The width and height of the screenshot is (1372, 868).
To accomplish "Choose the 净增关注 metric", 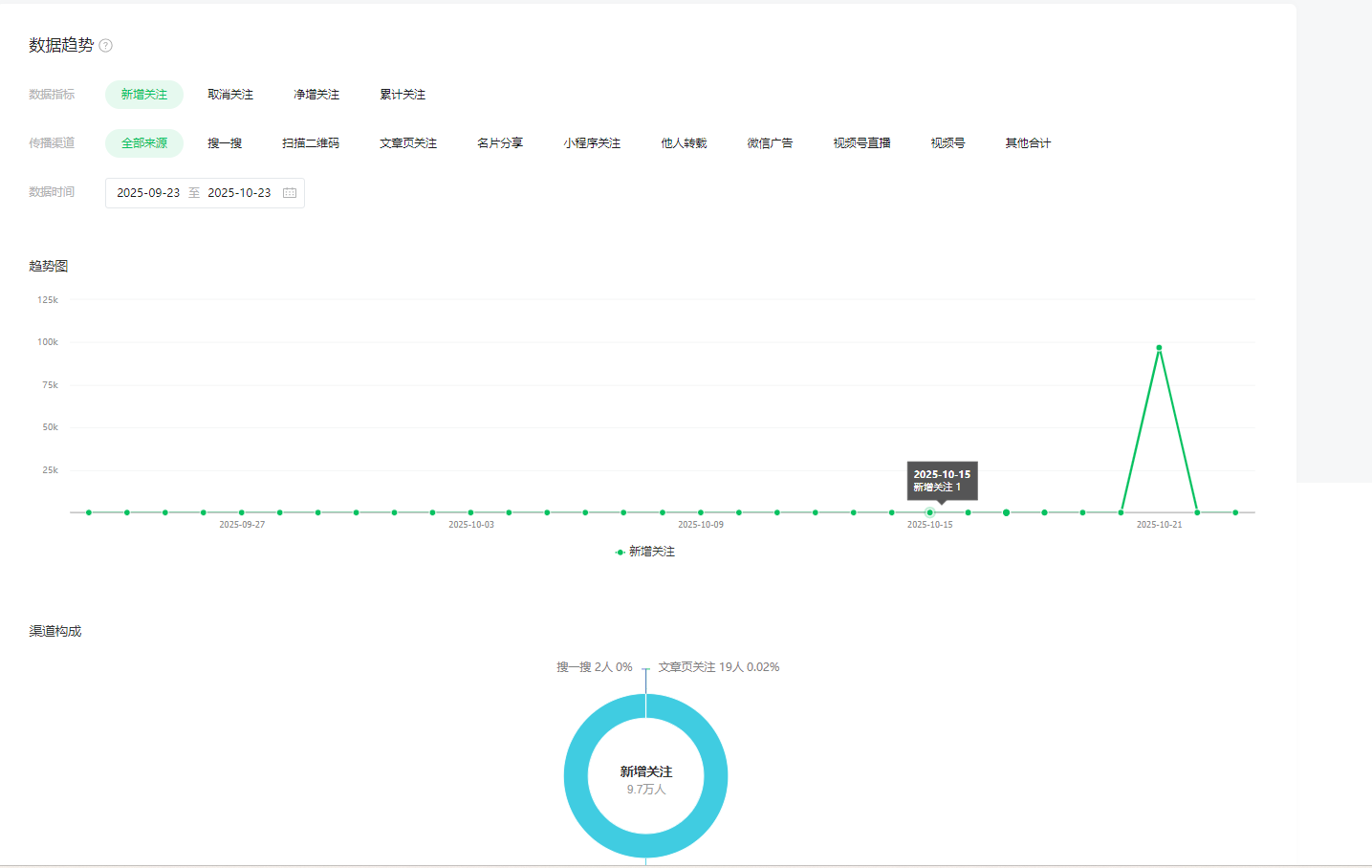I will (x=316, y=95).
